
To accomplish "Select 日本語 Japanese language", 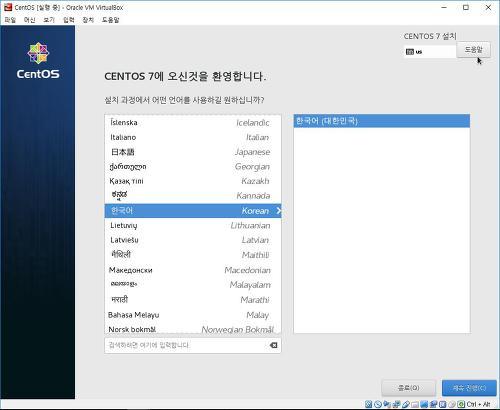I will (193, 152).
